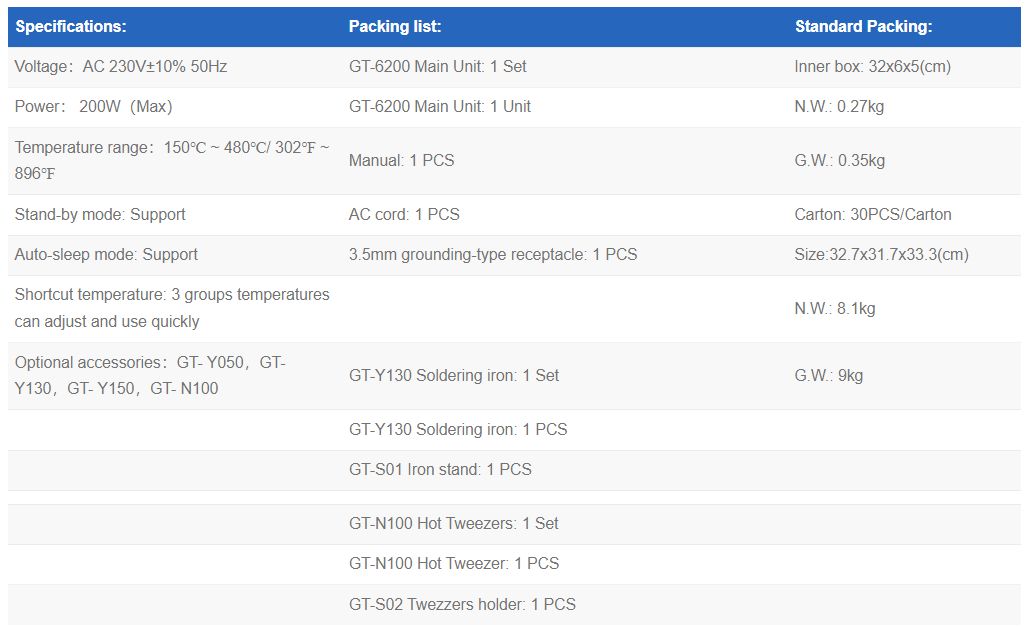
Task: Click Auto-sleep mode: Support text
Action: click(106, 255)
